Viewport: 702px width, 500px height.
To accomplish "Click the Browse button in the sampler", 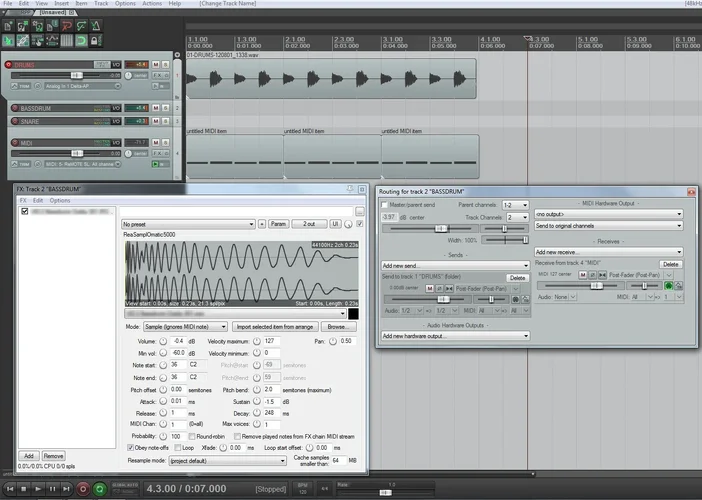I will [338, 327].
